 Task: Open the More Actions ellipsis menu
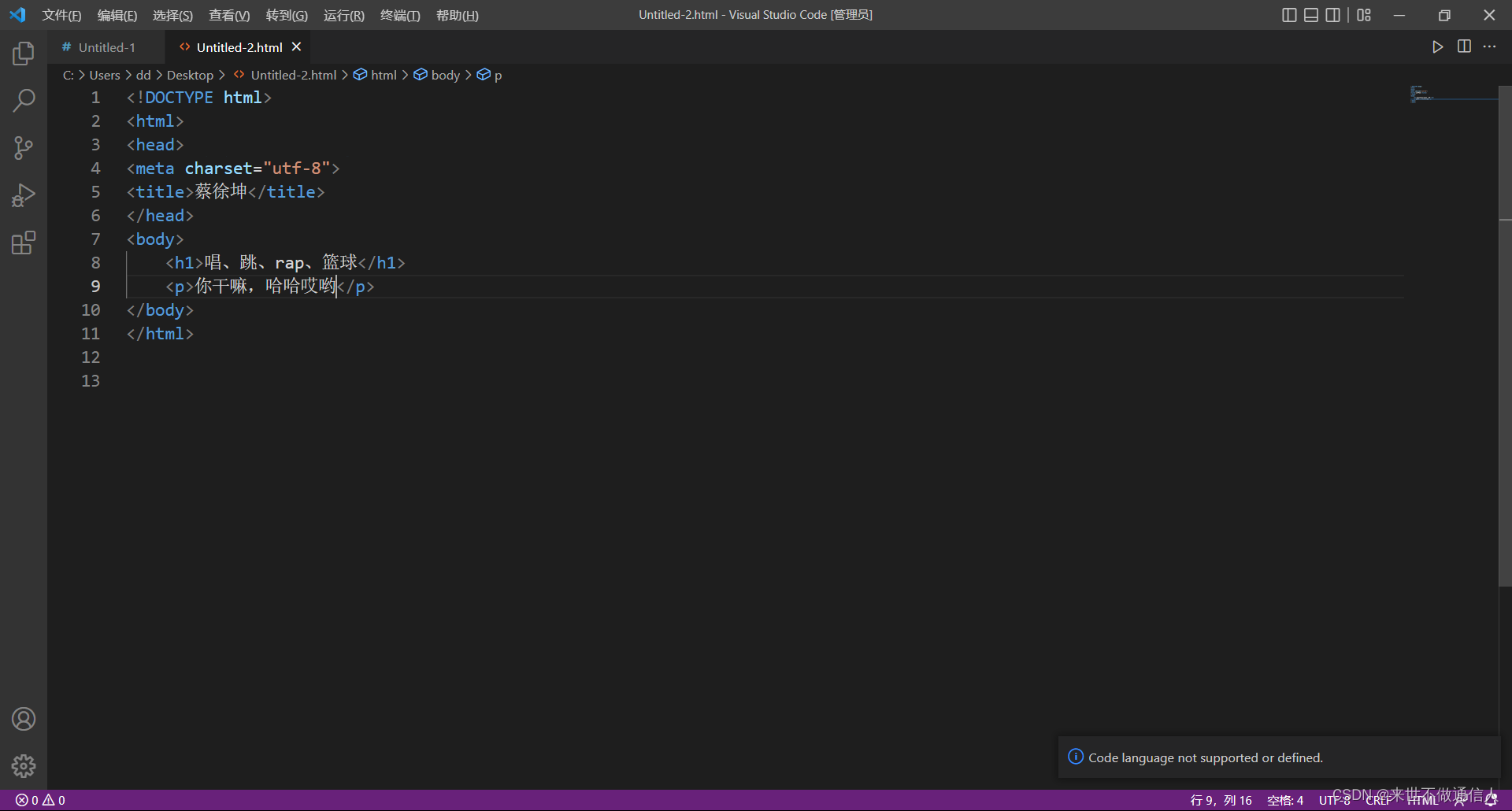(1489, 47)
